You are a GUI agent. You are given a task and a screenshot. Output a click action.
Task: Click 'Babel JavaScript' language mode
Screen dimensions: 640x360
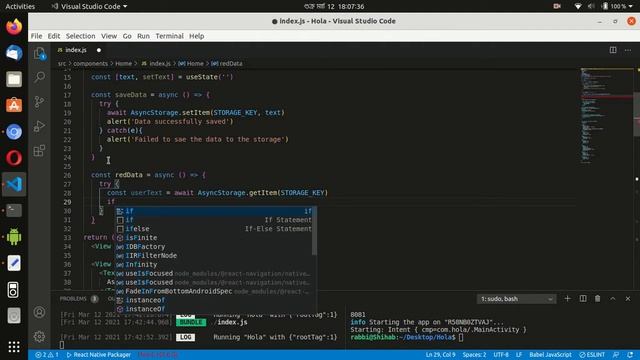(550, 355)
